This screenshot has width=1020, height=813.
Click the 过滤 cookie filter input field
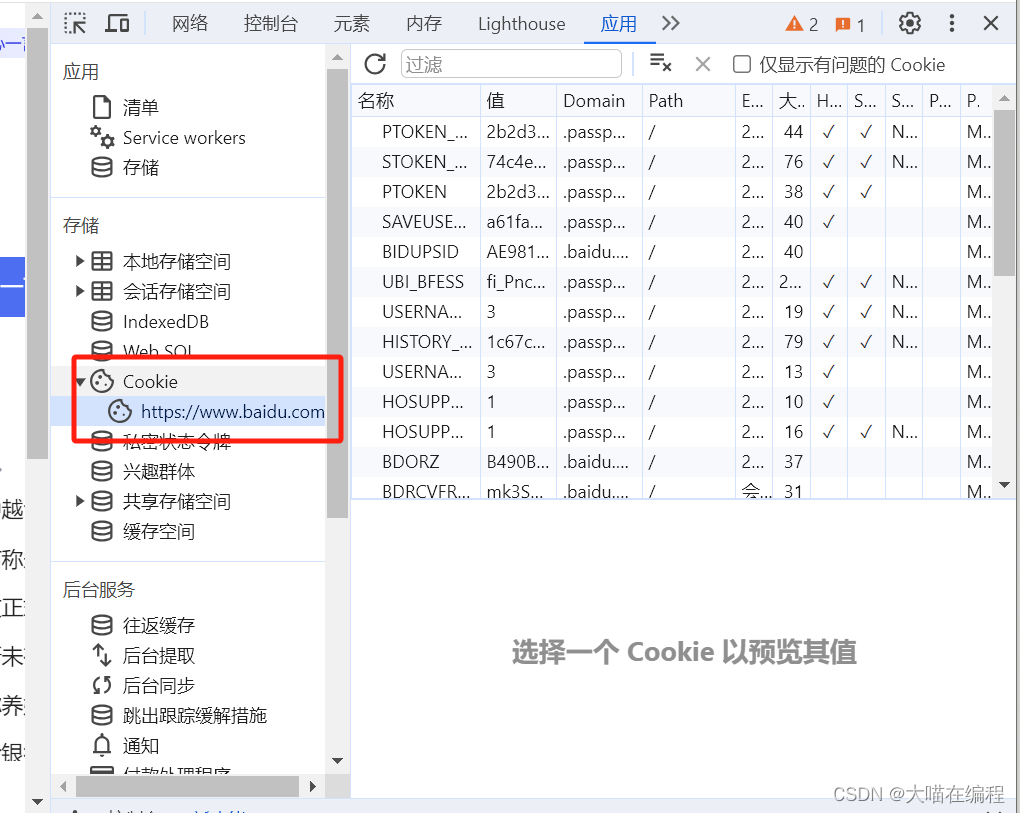510,64
